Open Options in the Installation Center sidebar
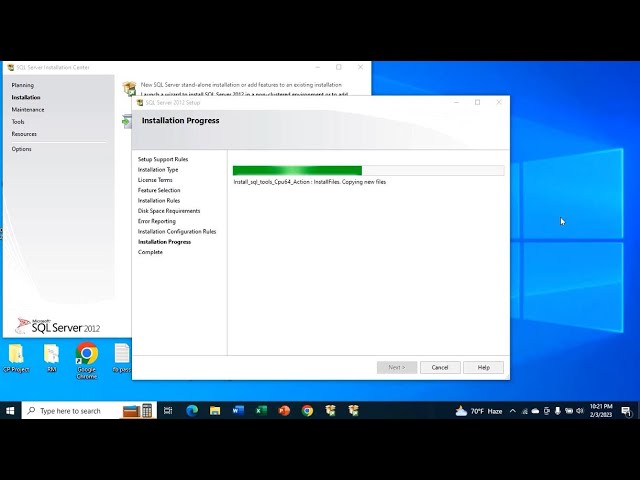The width and height of the screenshot is (640, 480). point(21,149)
